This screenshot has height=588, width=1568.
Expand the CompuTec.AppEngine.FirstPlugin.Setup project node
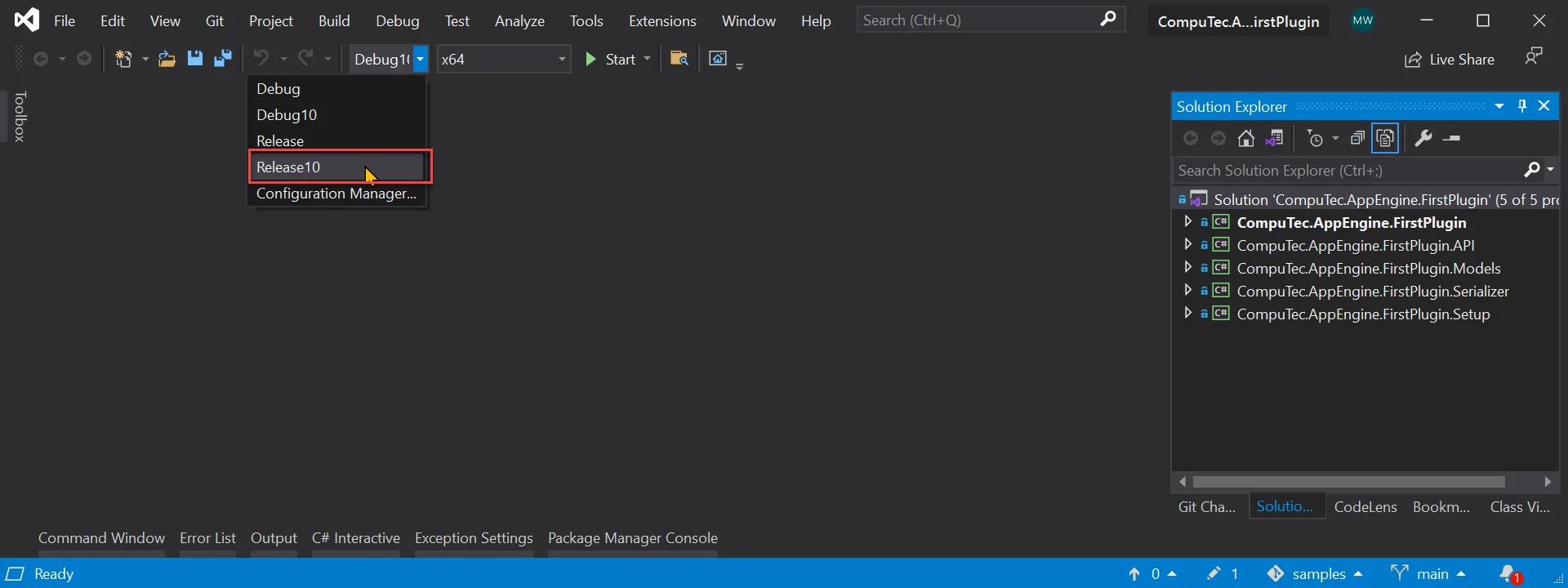click(x=1187, y=314)
